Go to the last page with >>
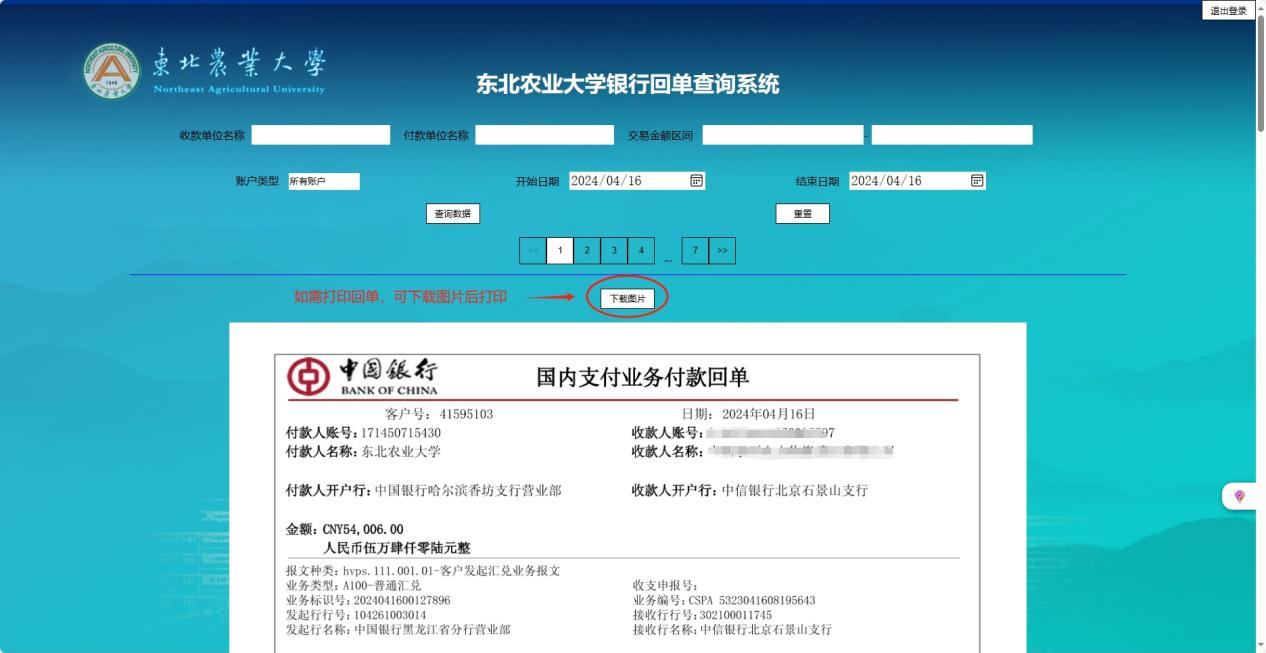Viewport: 1266px width, 653px height. click(722, 251)
